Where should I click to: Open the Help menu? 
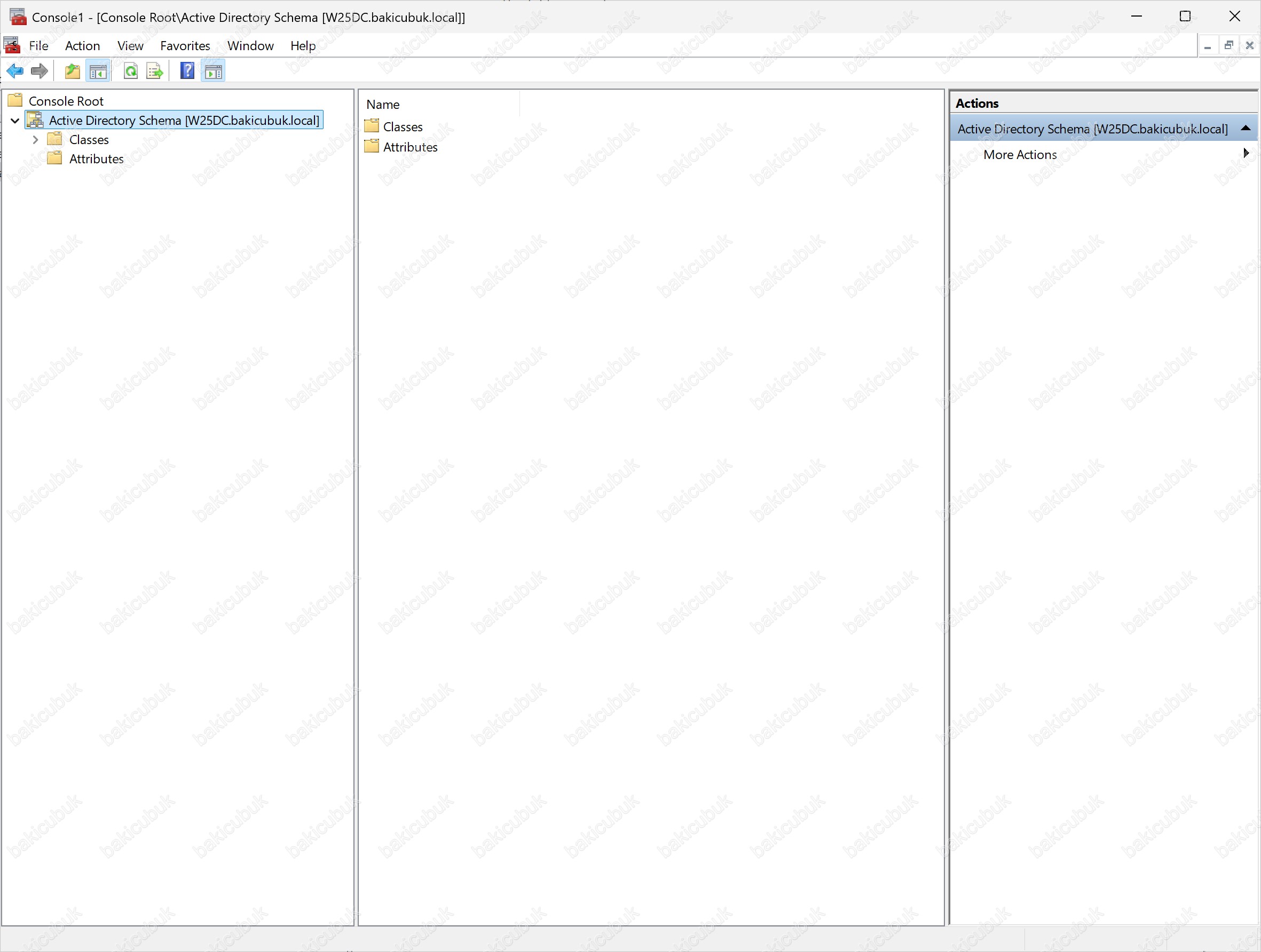[303, 45]
